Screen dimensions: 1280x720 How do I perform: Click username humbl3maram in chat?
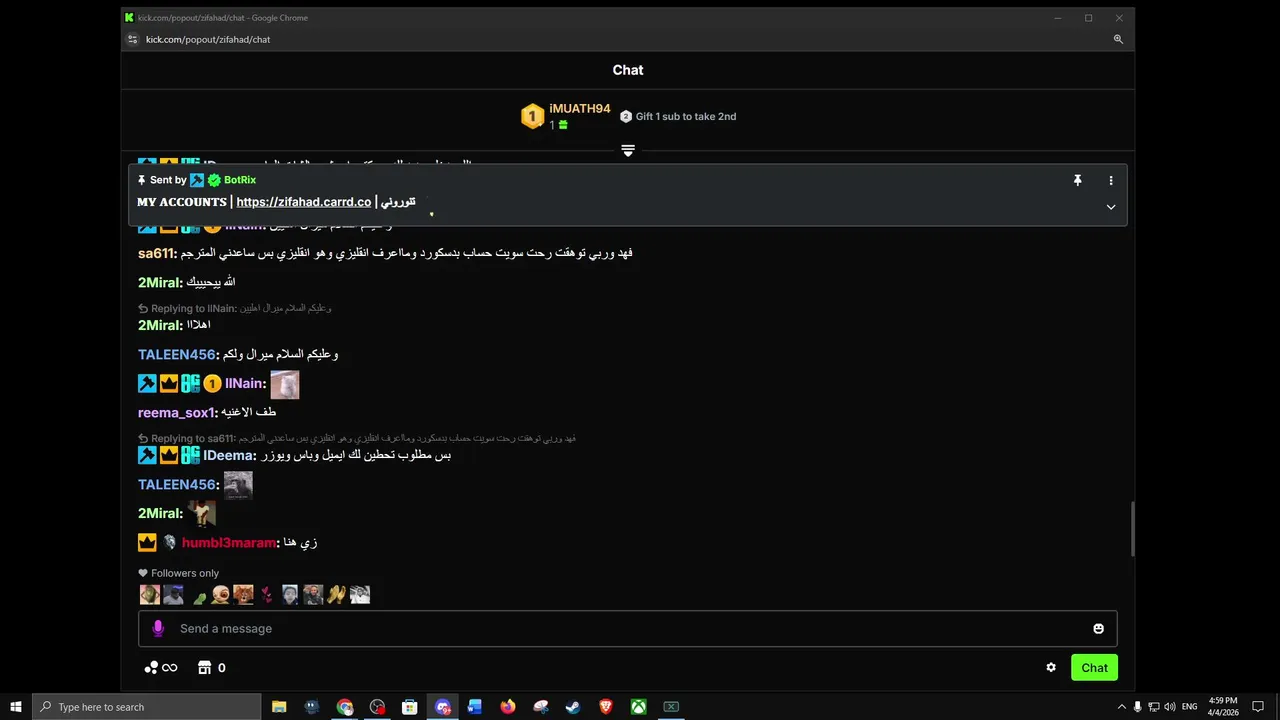(228, 542)
